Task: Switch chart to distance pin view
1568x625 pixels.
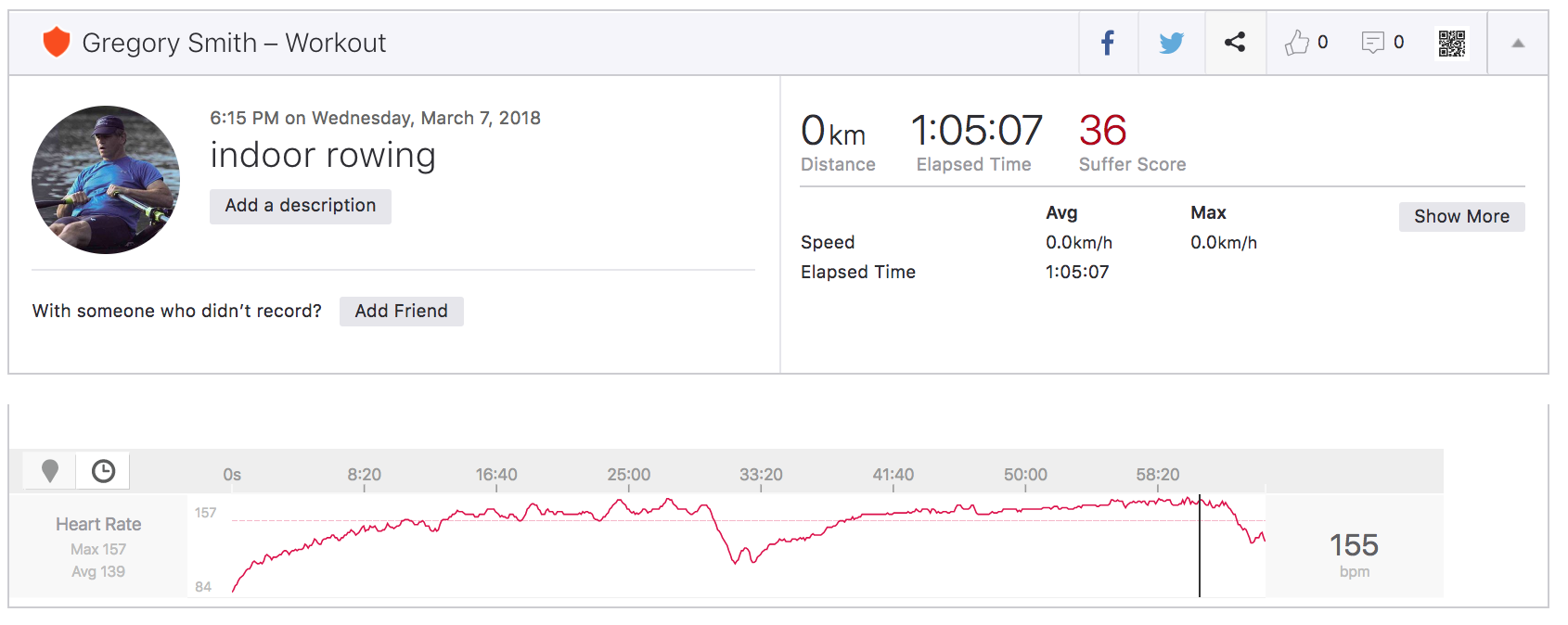Action: (50, 471)
